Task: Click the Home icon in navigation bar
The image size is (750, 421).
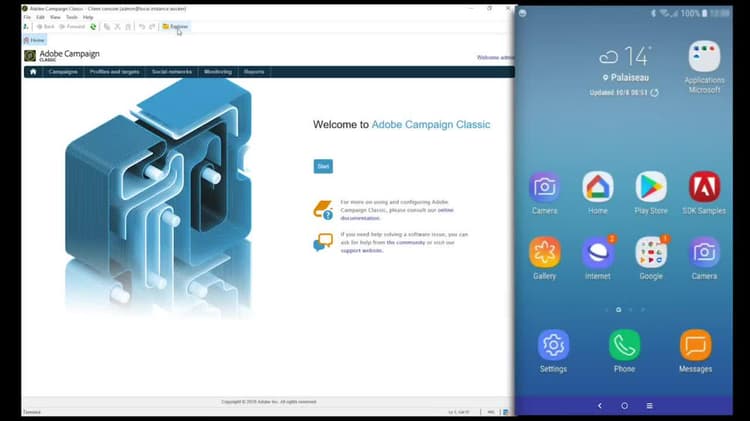Action: (33, 72)
